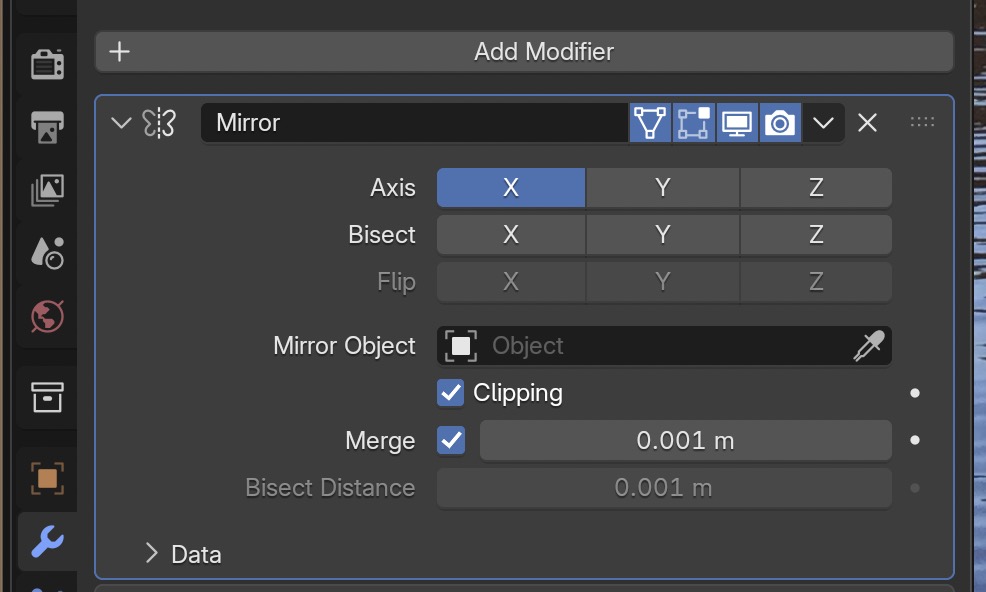Click the Bisect Distance 0.001 m field
Viewport: 986px width, 592px height.
[664, 488]
